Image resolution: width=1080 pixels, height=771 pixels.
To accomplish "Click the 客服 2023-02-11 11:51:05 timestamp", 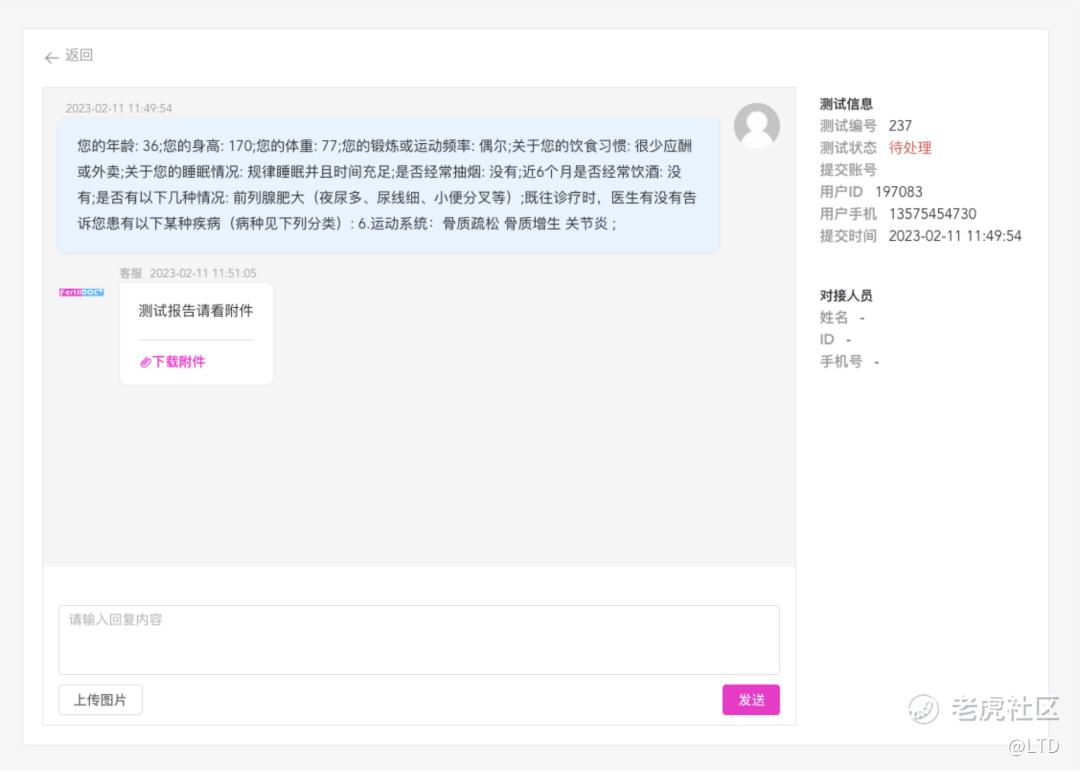I will coord(188,273).
